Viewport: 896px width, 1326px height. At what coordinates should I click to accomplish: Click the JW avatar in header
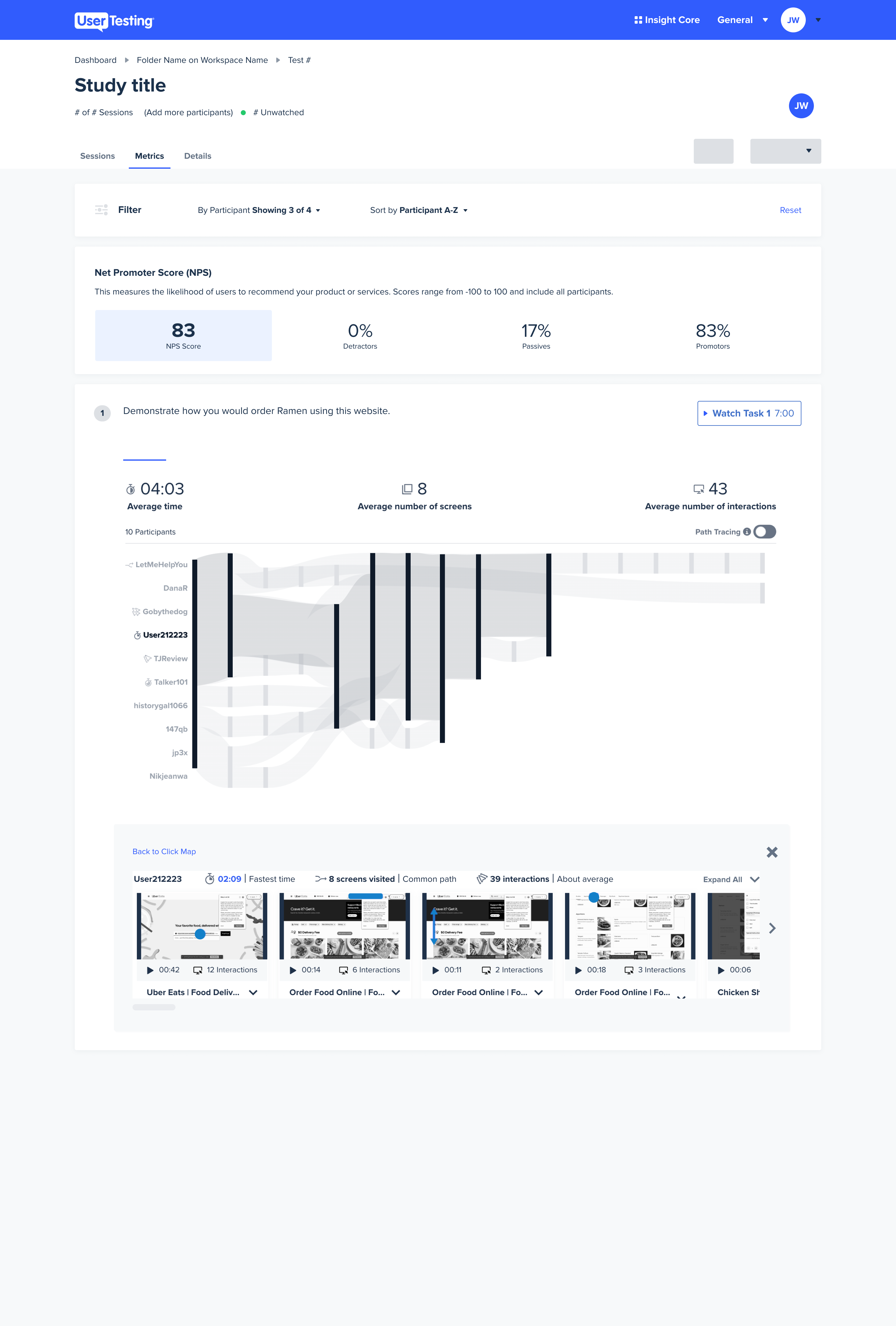[x=793, y=20]
